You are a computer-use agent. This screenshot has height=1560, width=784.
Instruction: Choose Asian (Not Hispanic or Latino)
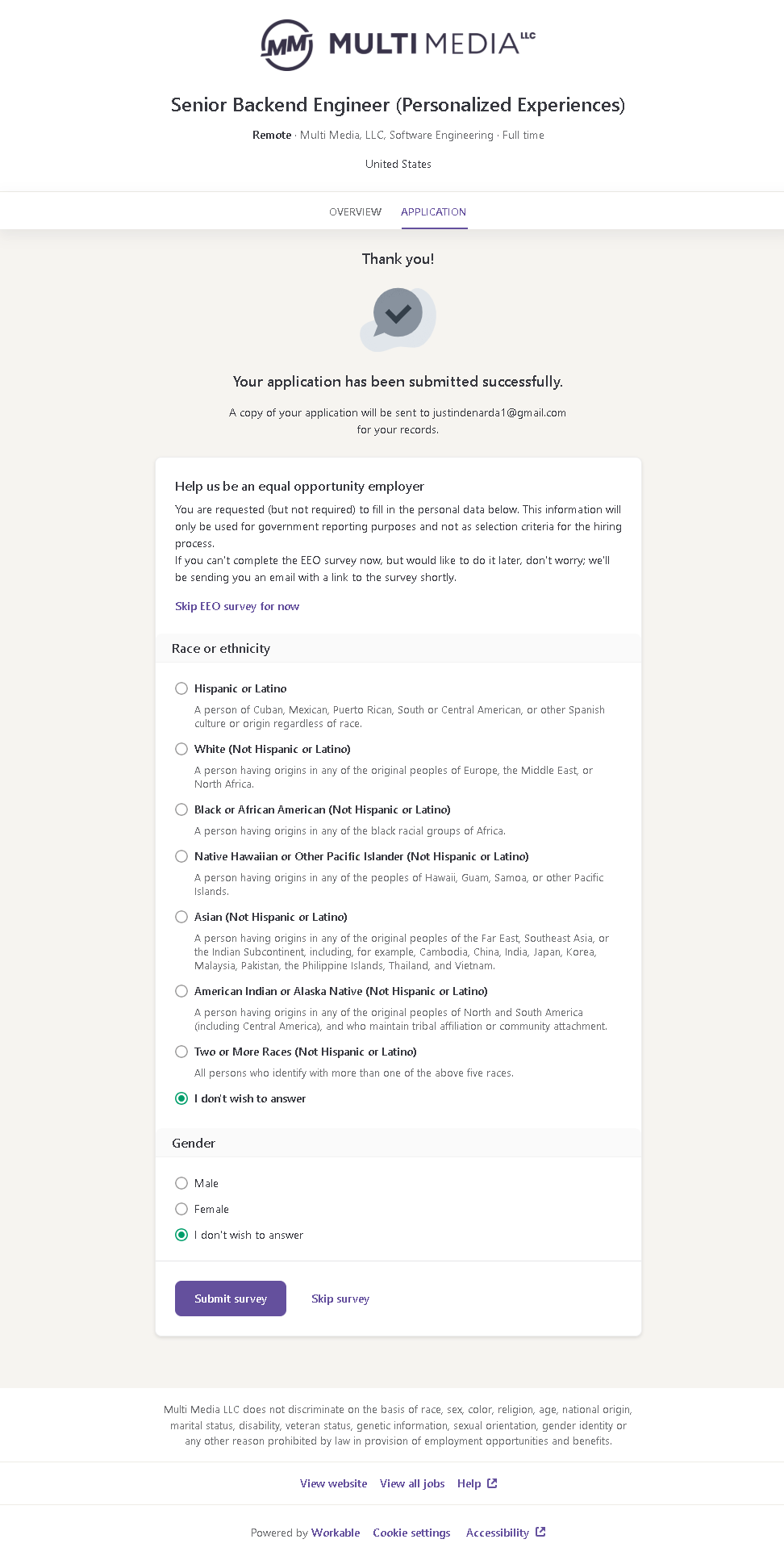[x=181, y=917]
